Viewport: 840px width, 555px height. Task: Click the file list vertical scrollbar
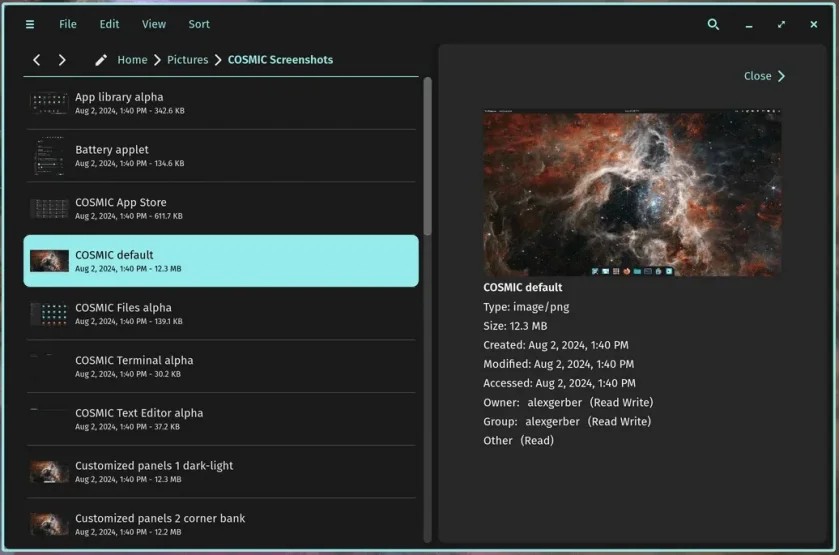[x=428, y=156]
